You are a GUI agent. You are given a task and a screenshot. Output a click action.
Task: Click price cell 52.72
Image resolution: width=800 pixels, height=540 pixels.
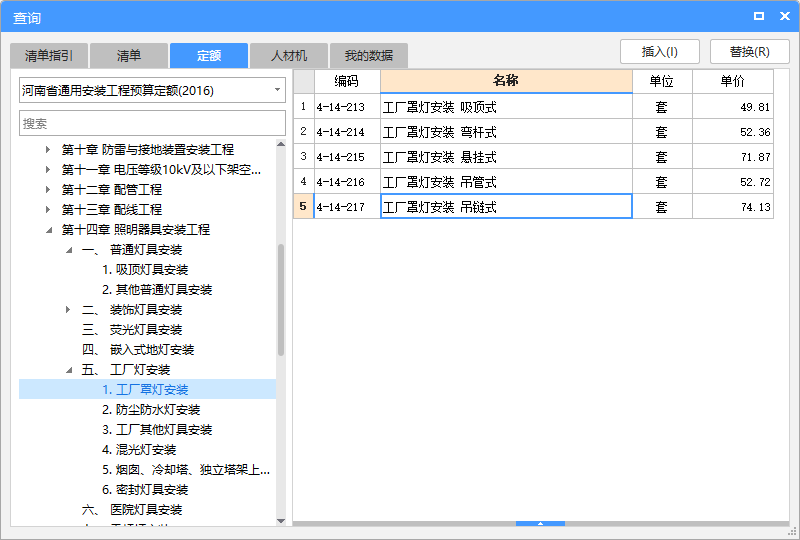pyautogui.click(x=733, y=182)
